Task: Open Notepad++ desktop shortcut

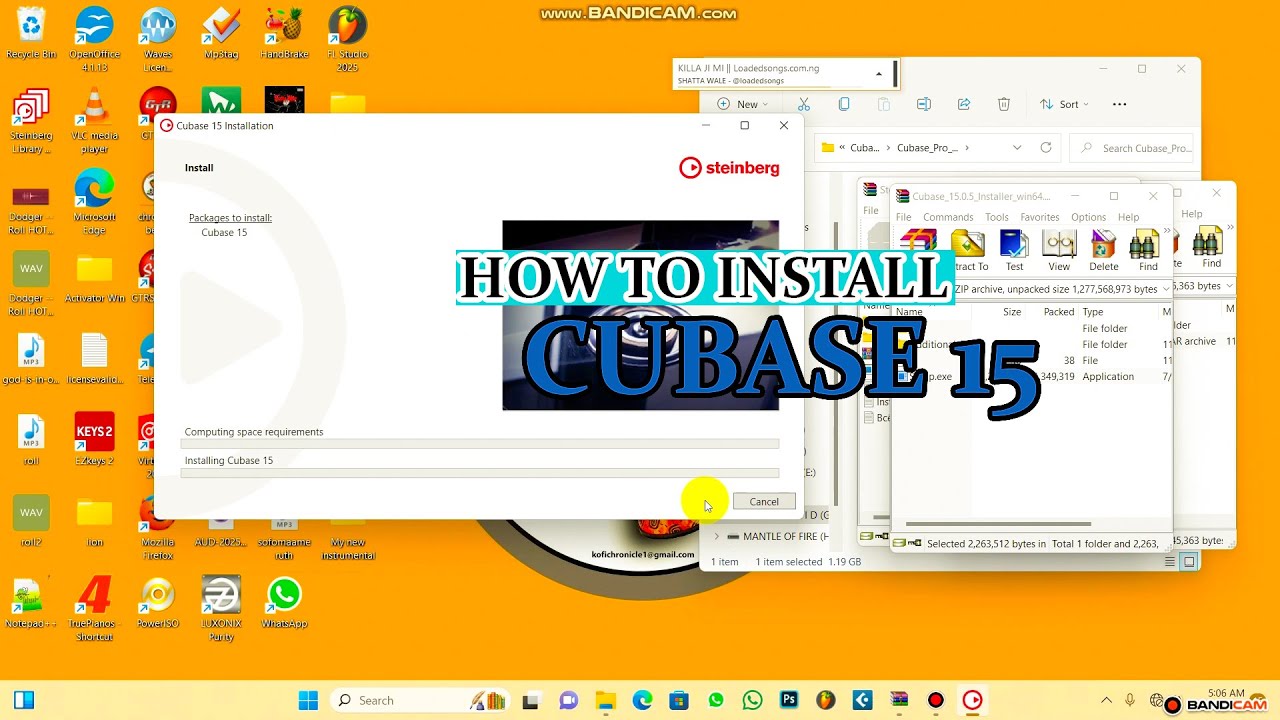Action: pos(31,602)
